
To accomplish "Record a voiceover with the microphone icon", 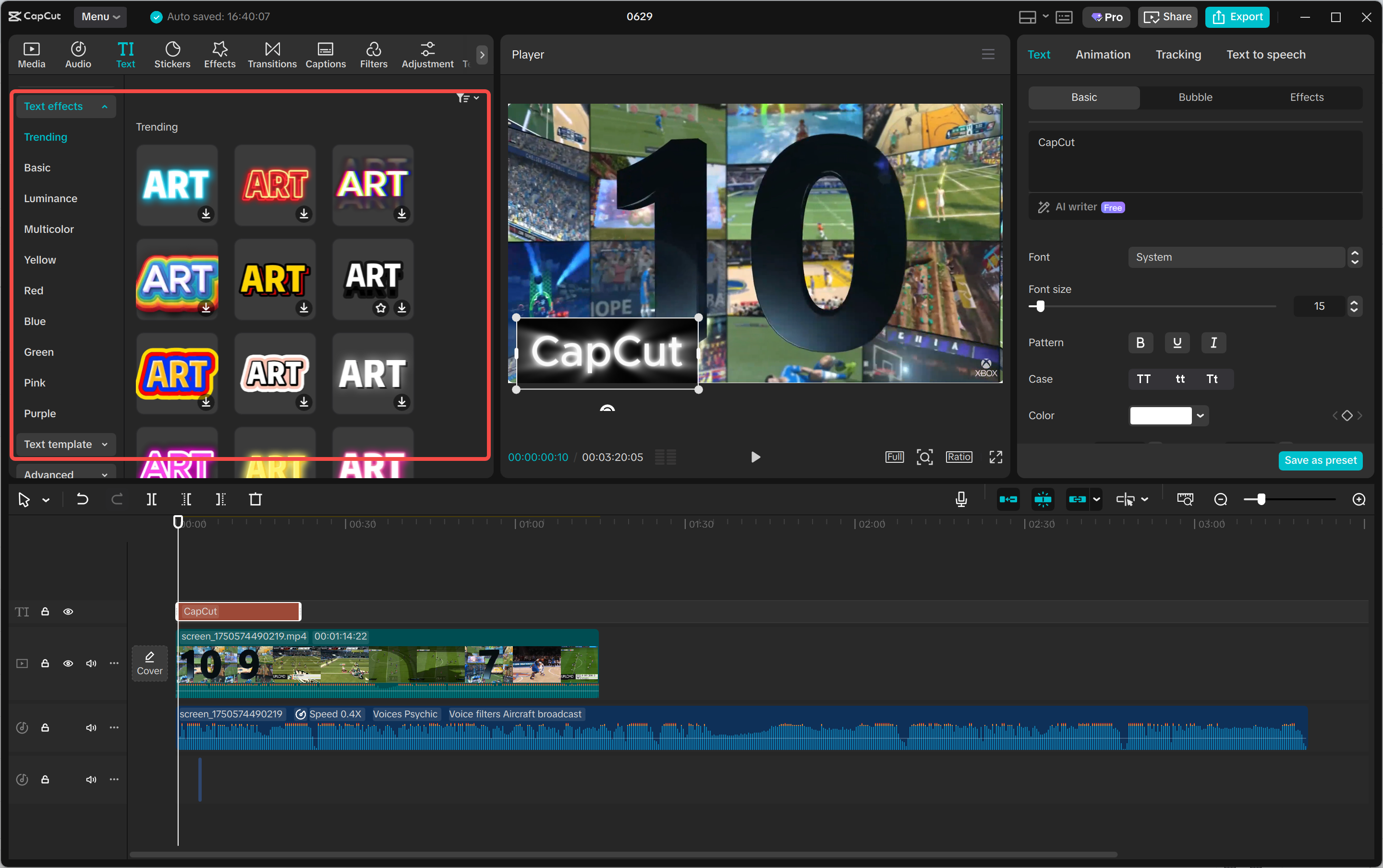I will click(960, 499).
